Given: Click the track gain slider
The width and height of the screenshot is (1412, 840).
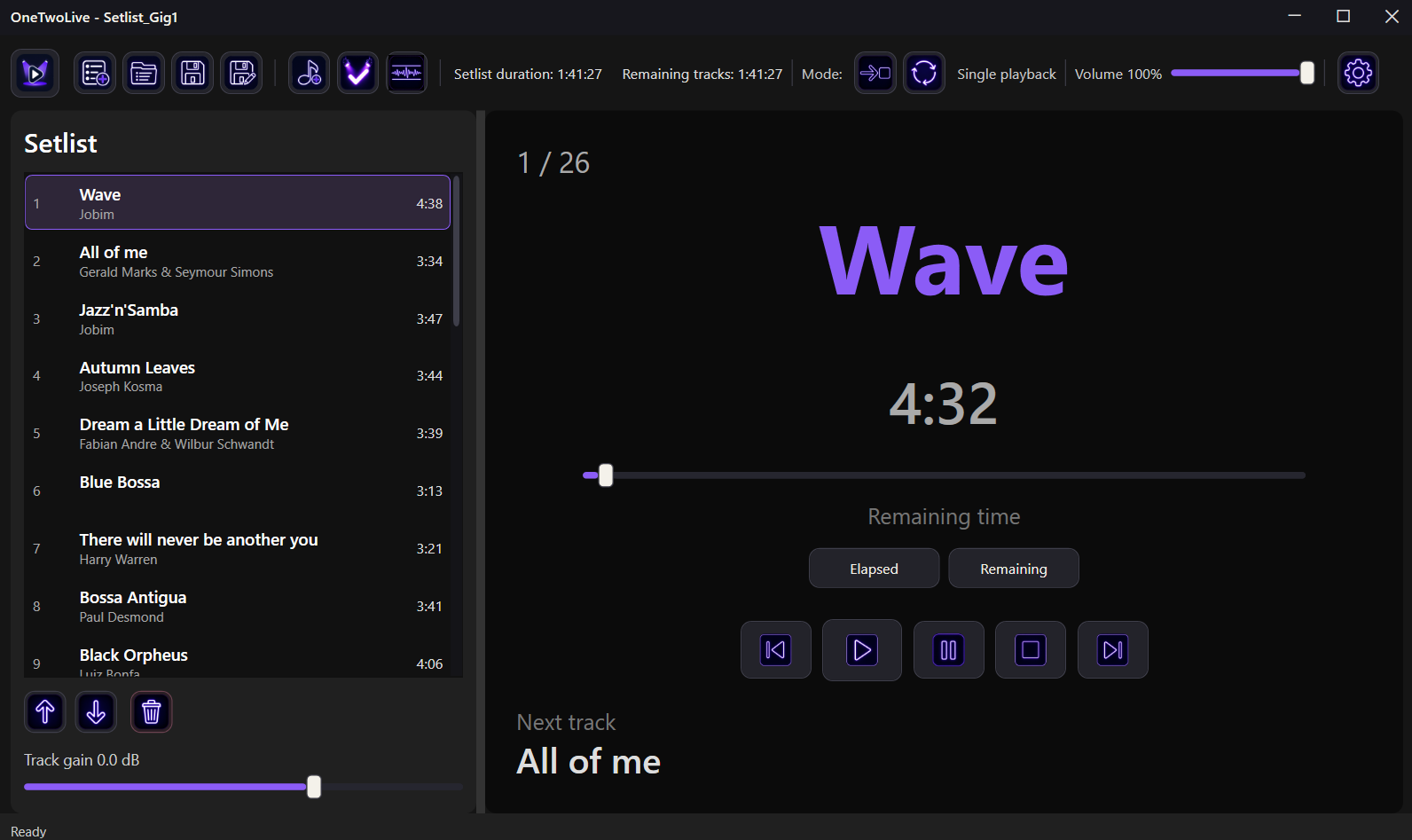Looking at the screenshot, I should 243,787.
